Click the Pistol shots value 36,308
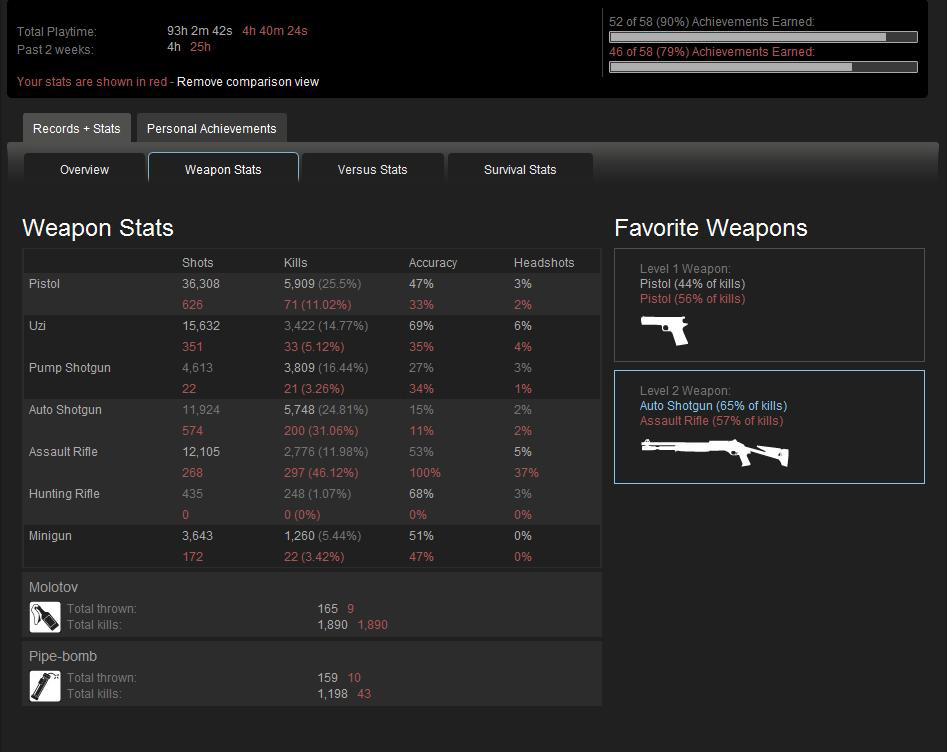 tap(201, 283)
